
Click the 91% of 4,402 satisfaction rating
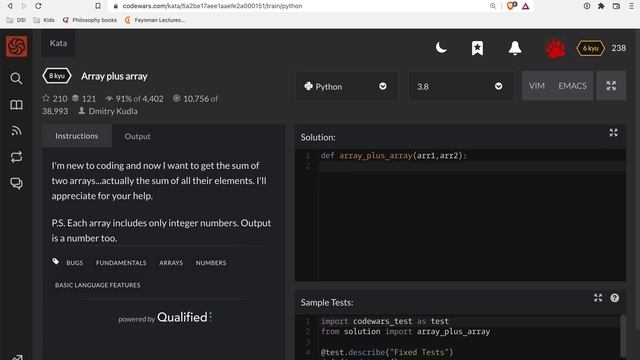(134, 98)
